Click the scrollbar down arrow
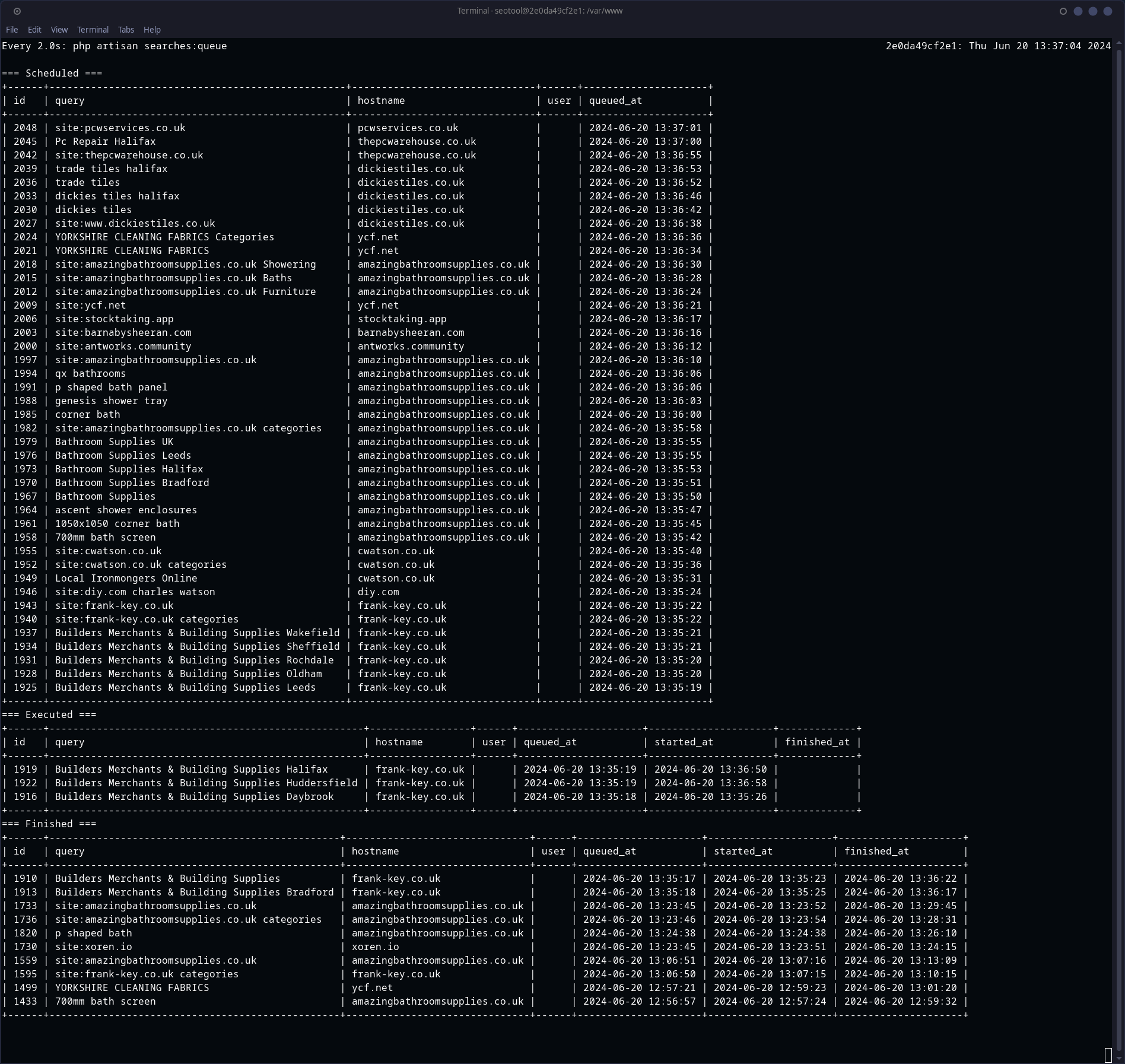 tap(1118, 1056)
